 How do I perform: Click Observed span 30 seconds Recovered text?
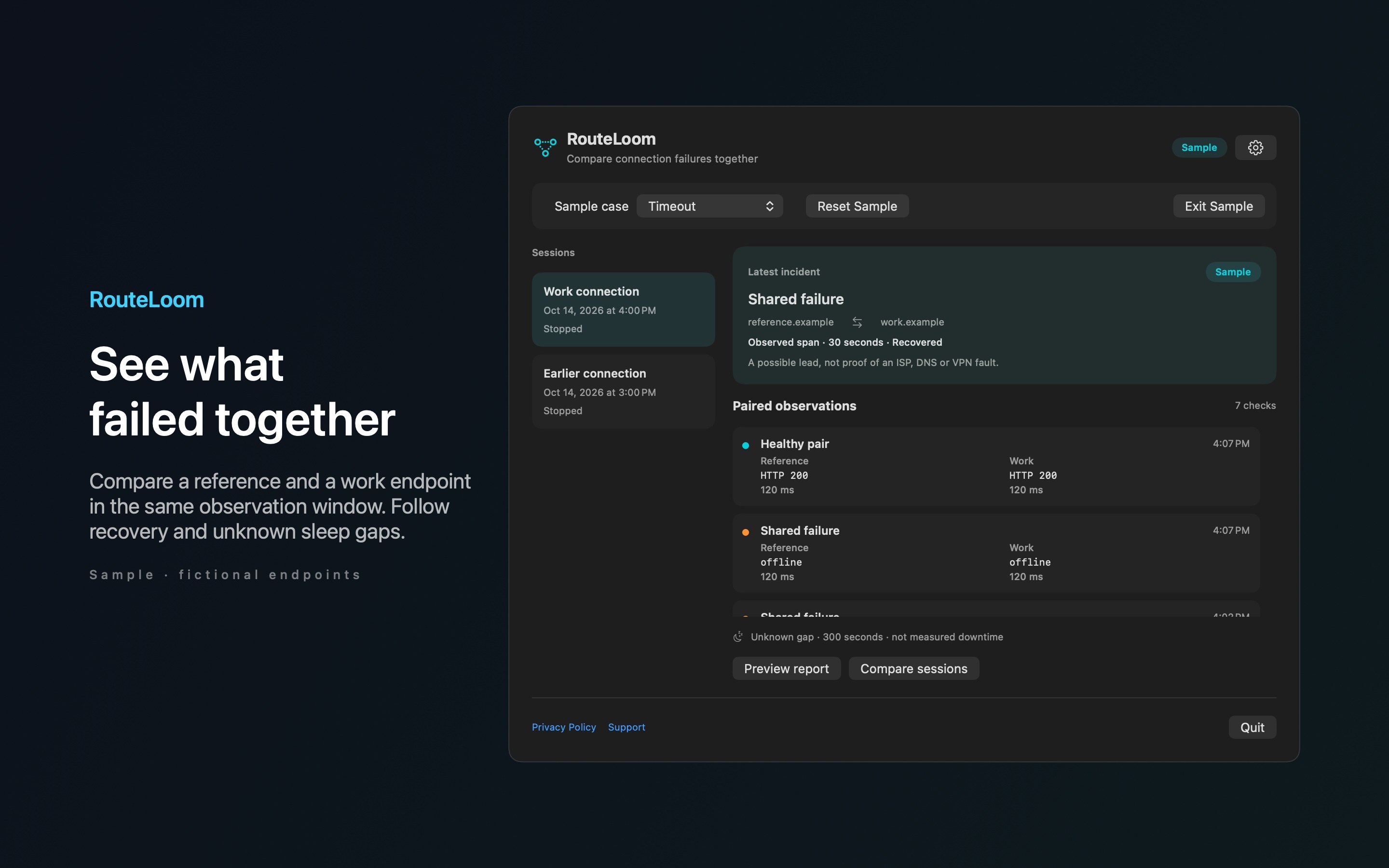pyautogui.click(x=845, y=342)
